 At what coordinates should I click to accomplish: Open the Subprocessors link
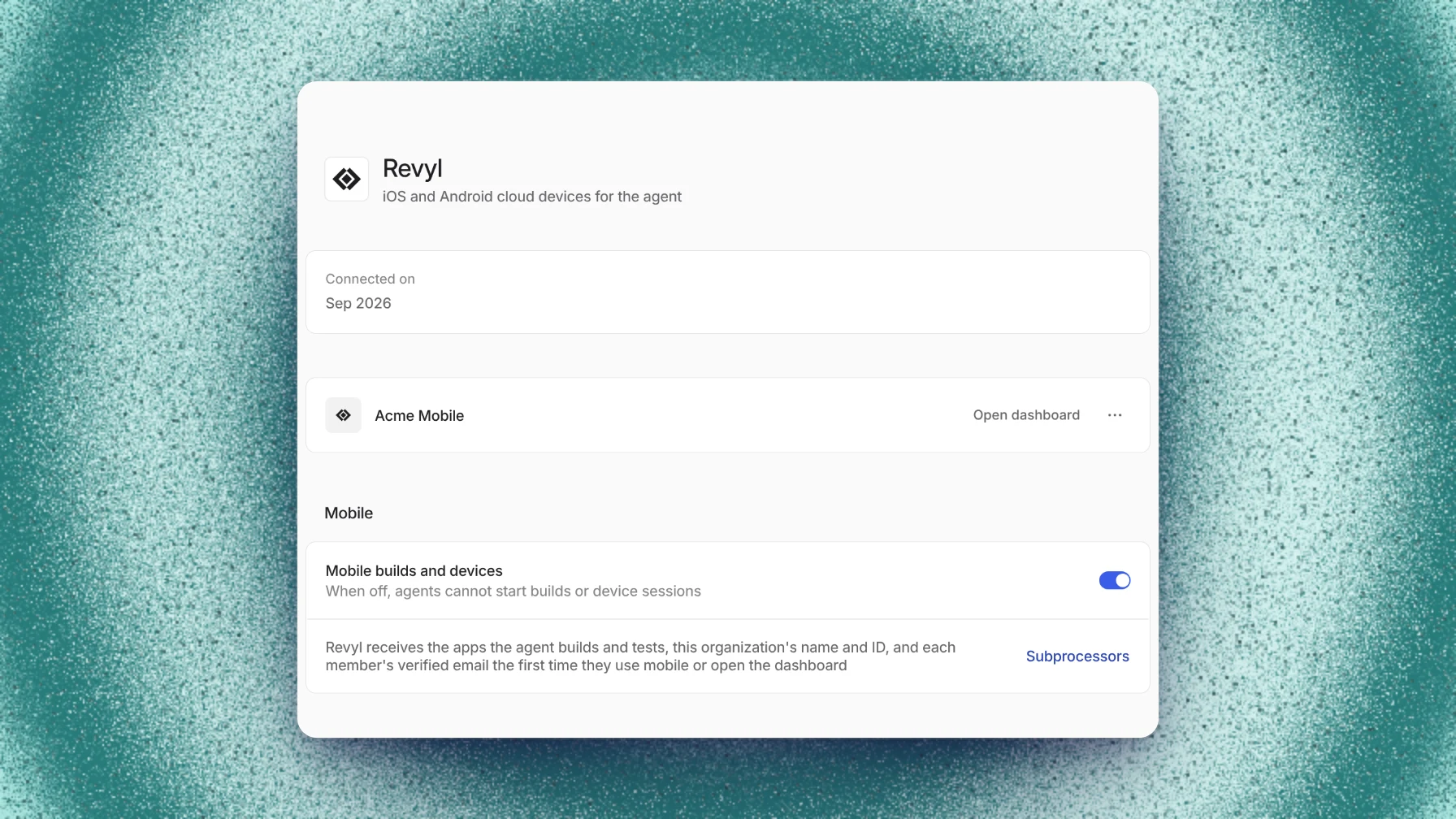pyautogui.click(x=1077, y=656)
